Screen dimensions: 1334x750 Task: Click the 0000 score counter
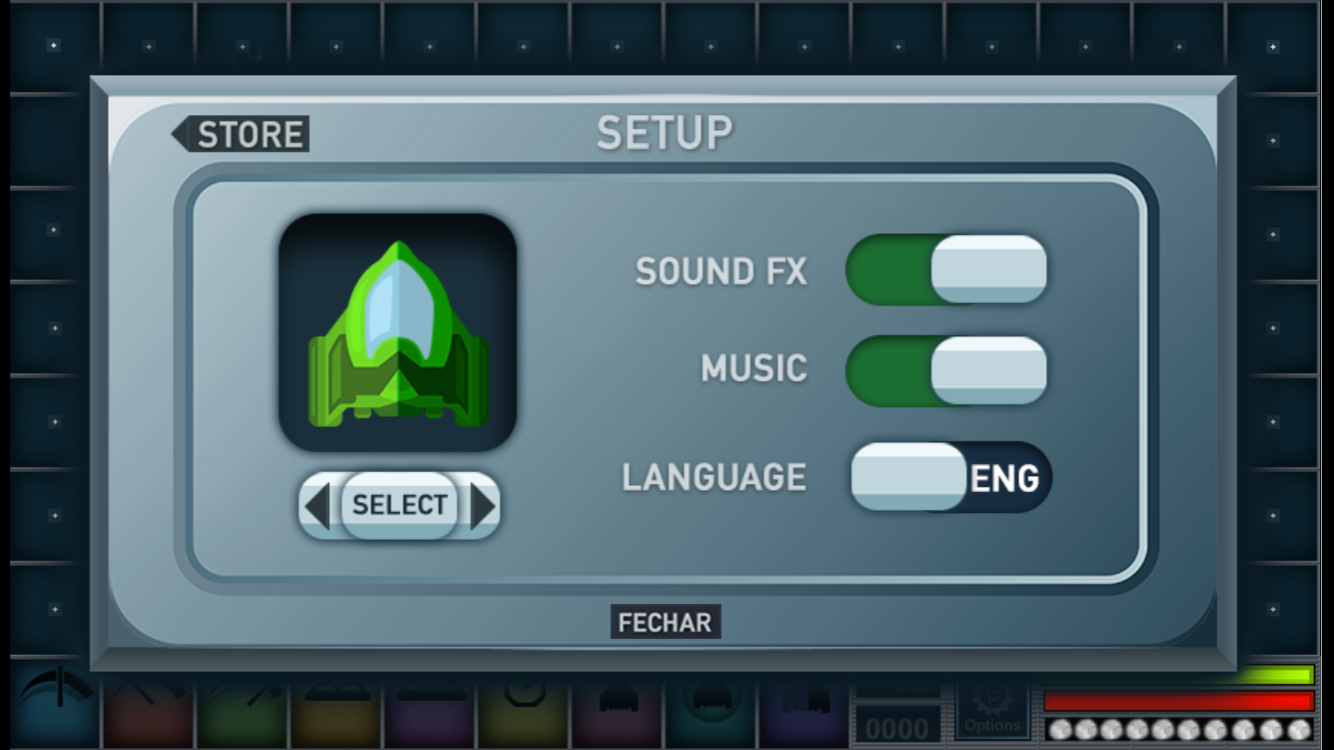[x=896, y=728]
